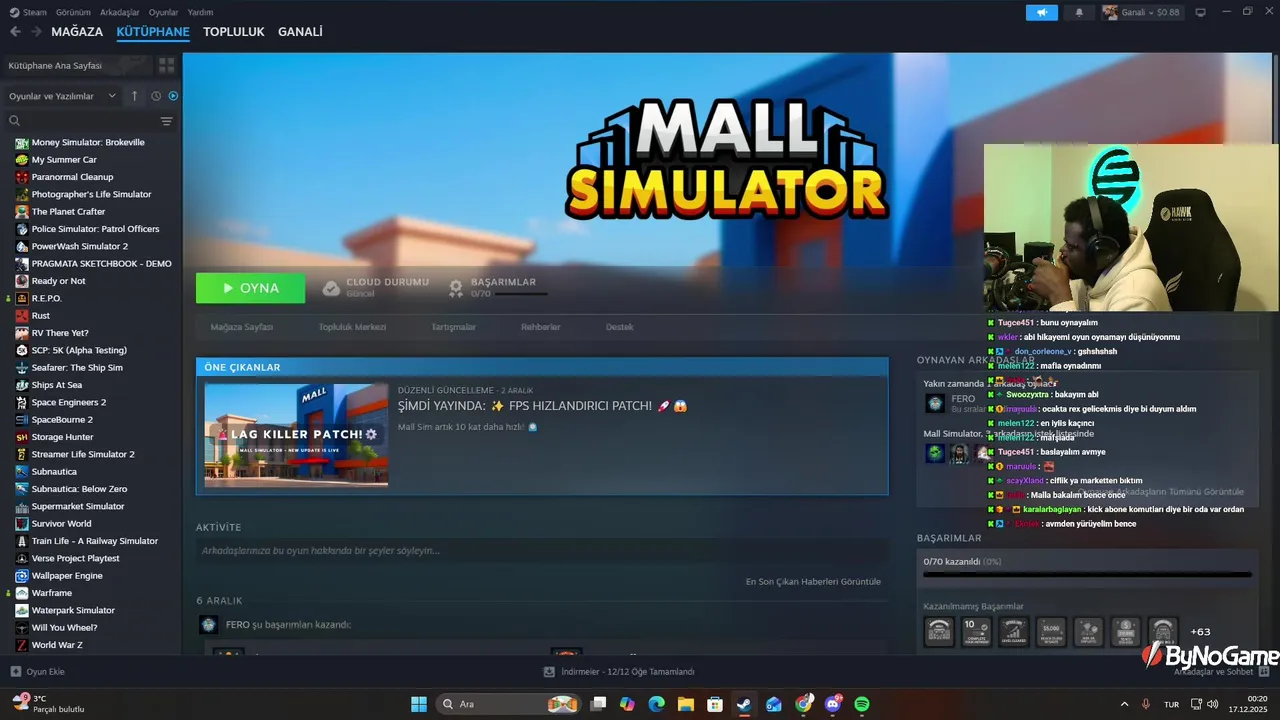Click the library search magnifier
This screenshot has width=1280, height=720.
15,121
